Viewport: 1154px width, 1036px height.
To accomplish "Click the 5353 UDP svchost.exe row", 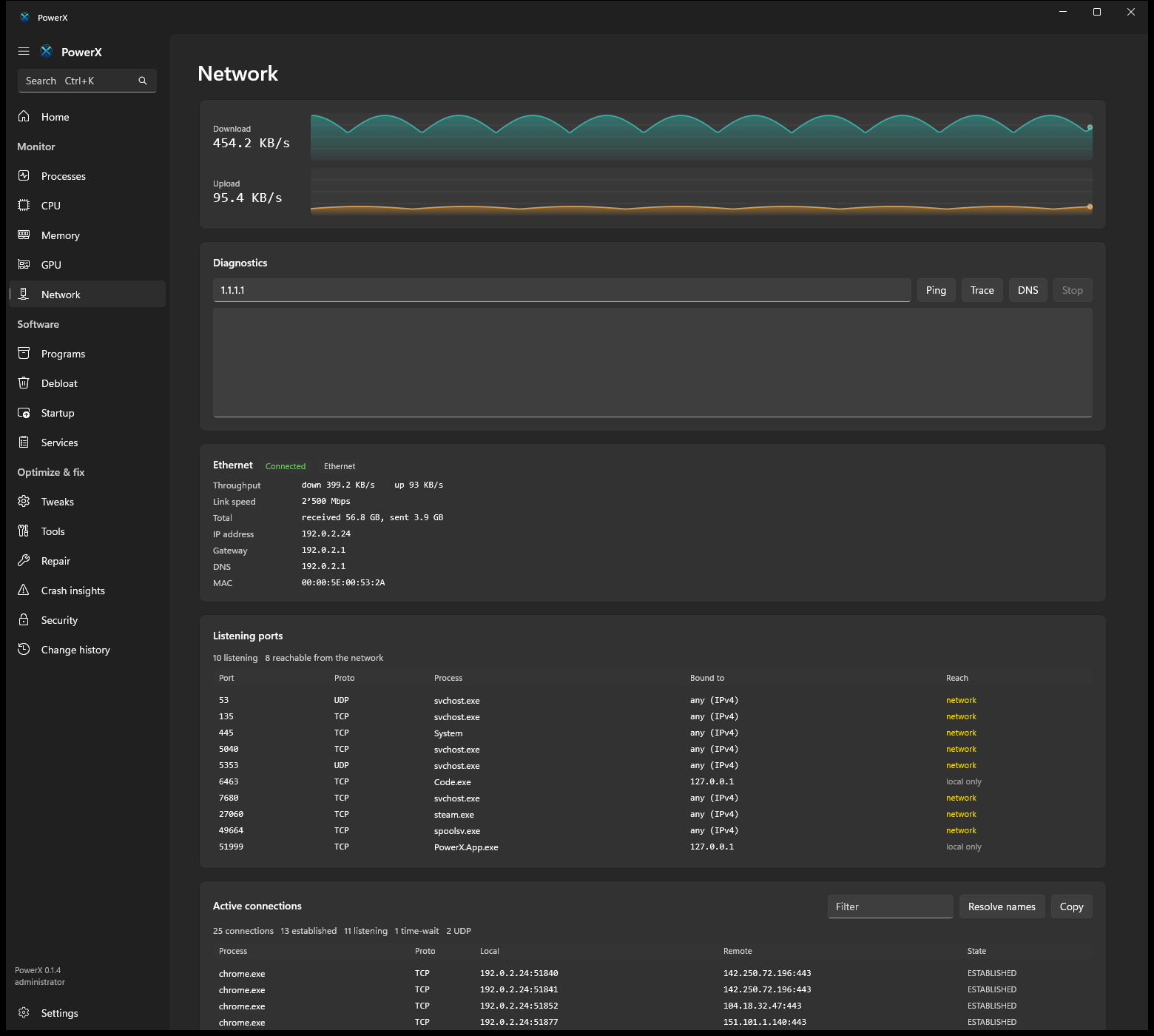I will click(652, 765).
